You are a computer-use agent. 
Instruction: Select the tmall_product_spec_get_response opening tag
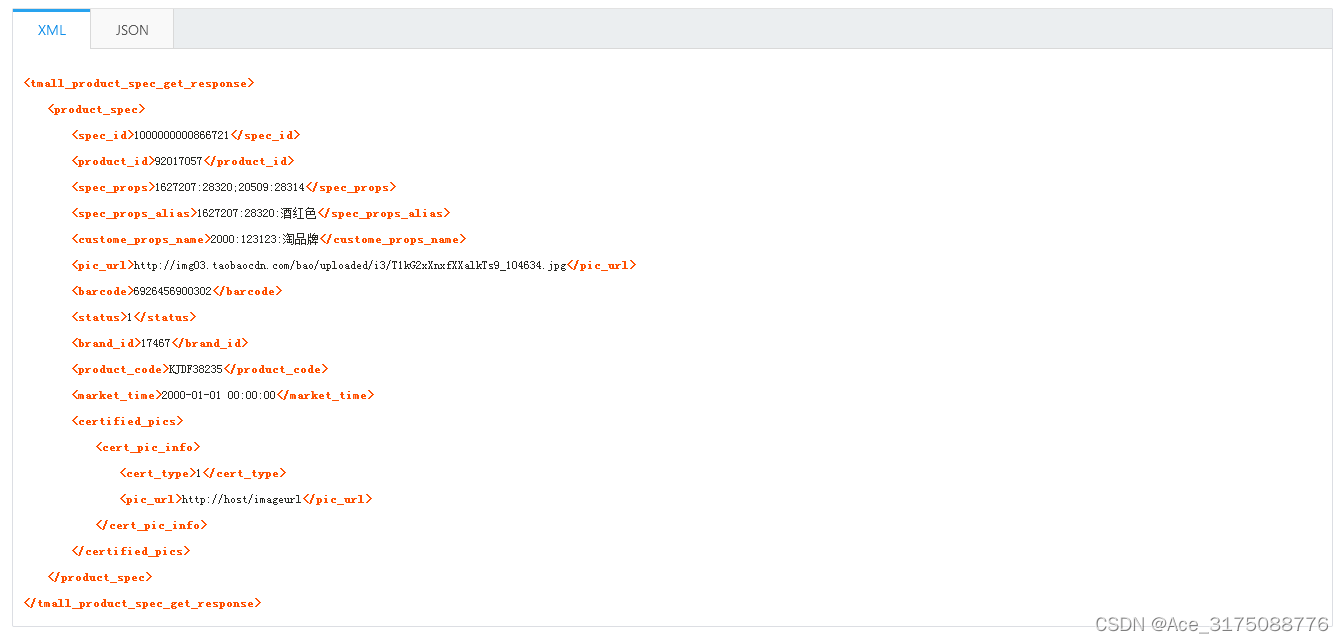(139, 83)
